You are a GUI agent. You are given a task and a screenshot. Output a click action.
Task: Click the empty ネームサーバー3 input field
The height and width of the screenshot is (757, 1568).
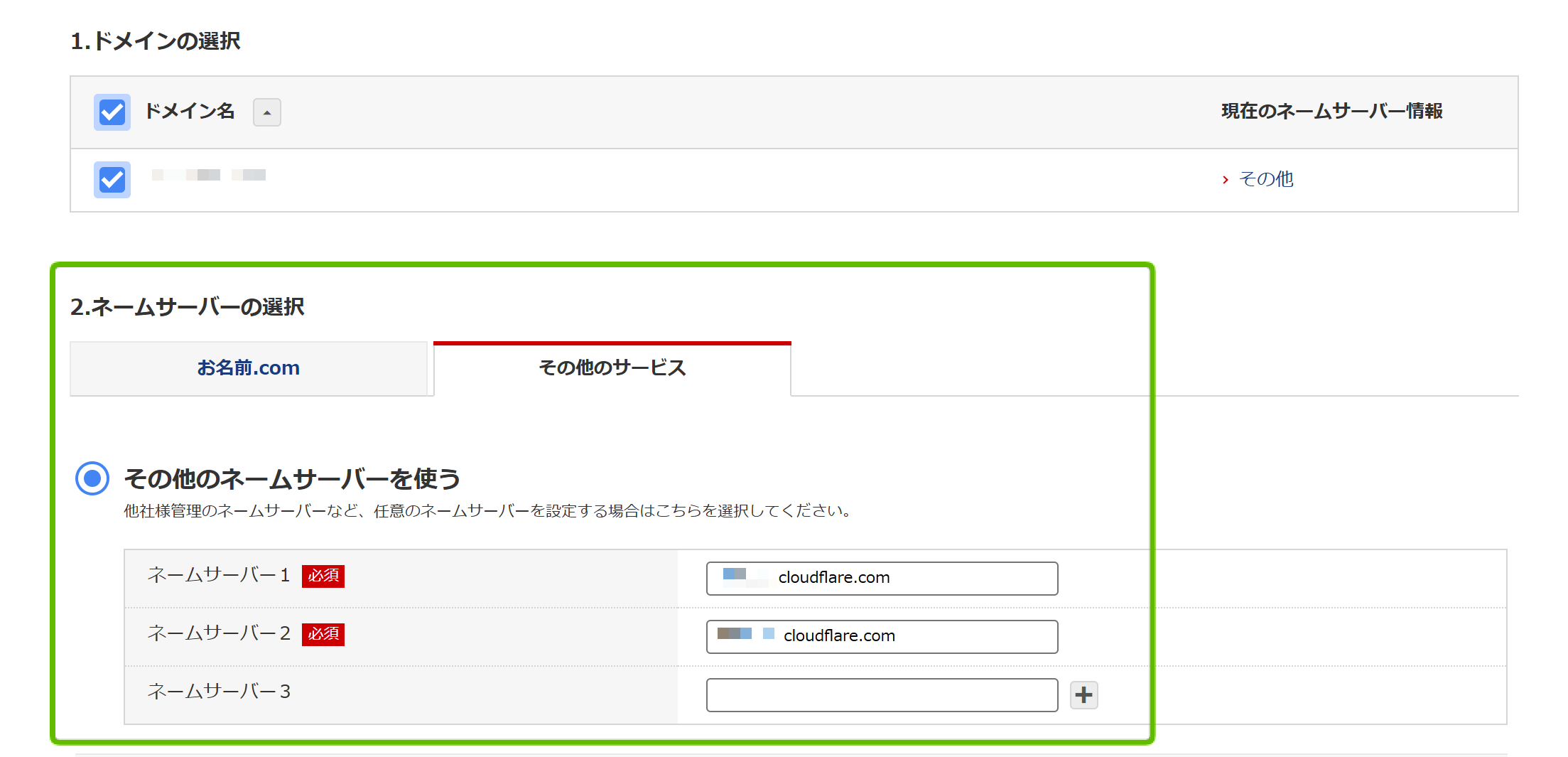coord(881,694)
